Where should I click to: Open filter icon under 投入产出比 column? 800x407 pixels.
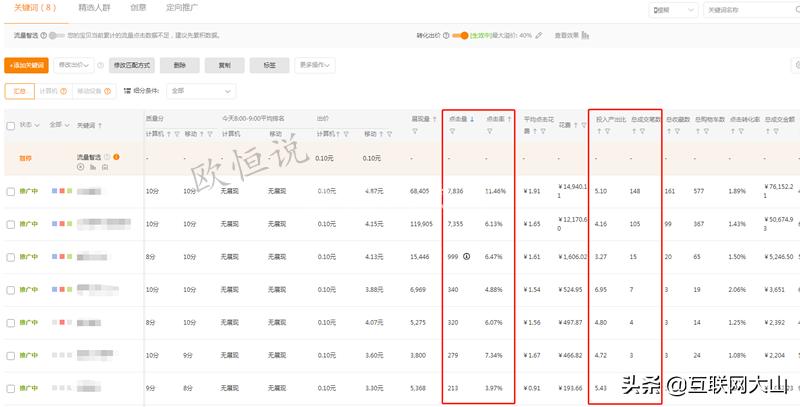click(606, 132)
